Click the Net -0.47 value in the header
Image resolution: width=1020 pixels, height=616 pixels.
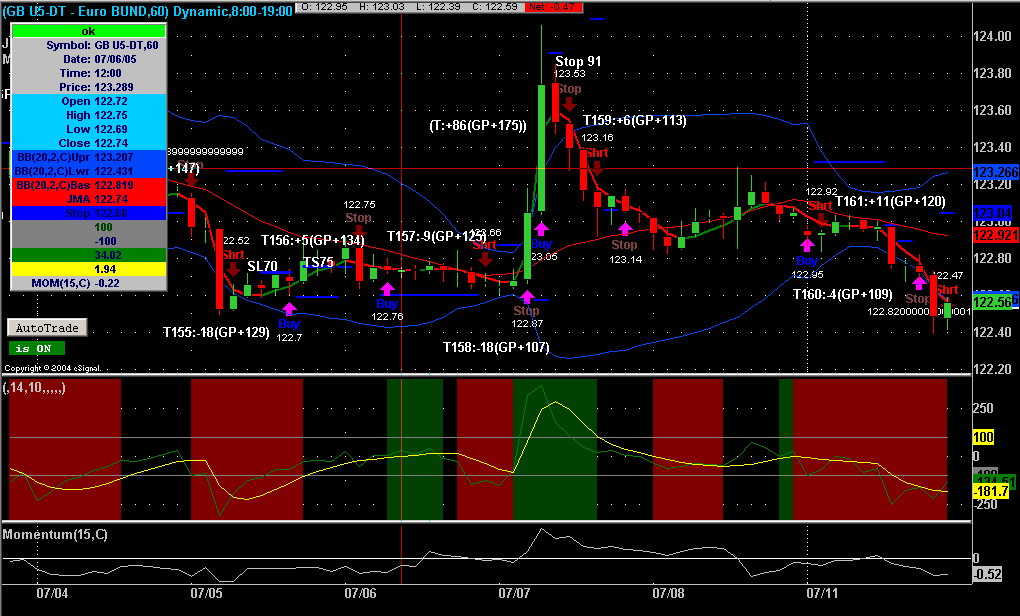[x=555, y=7]
